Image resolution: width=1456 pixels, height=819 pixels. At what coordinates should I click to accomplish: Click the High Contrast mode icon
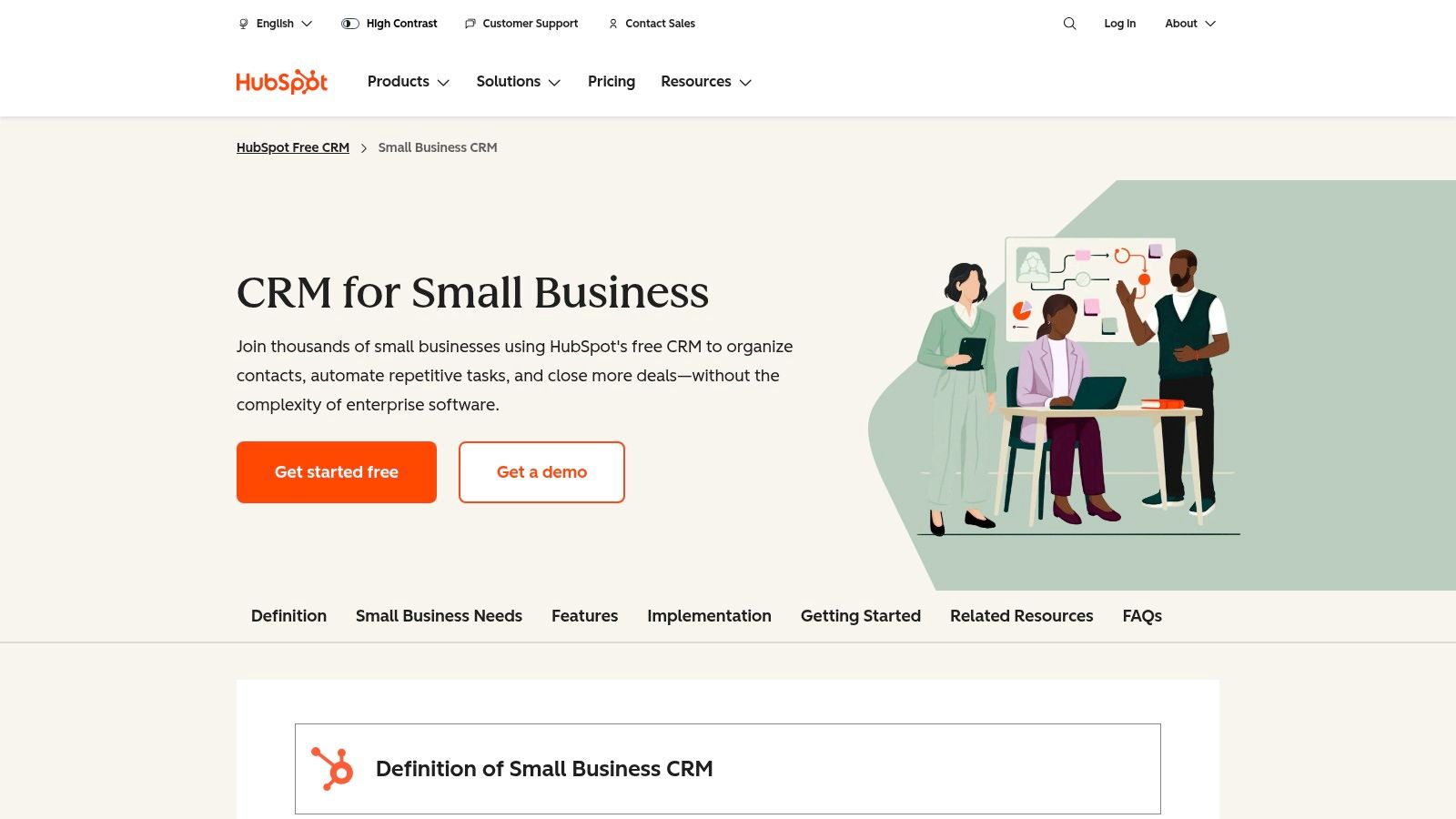pyautogui.click(x=349, y=24)
